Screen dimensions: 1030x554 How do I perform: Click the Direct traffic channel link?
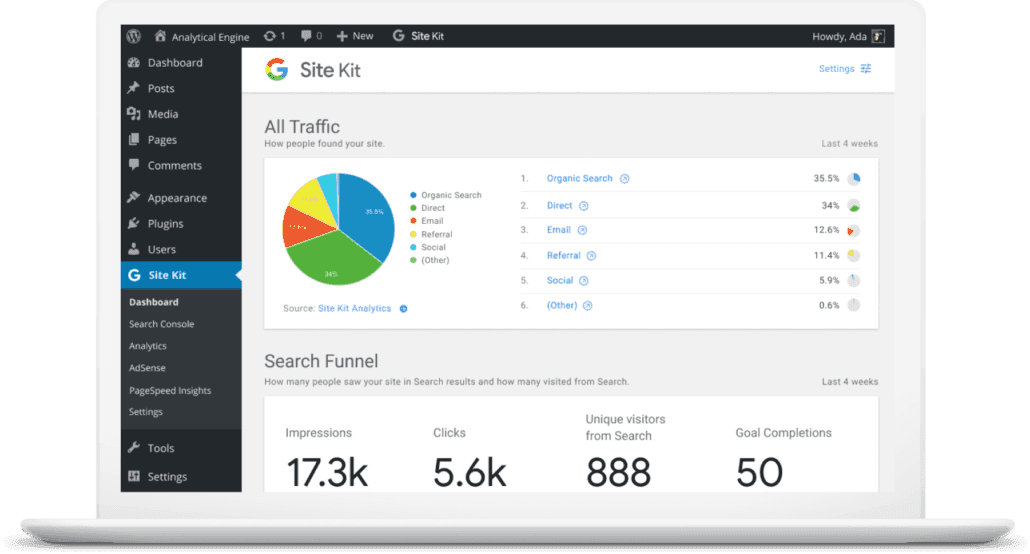pos(559,206)
